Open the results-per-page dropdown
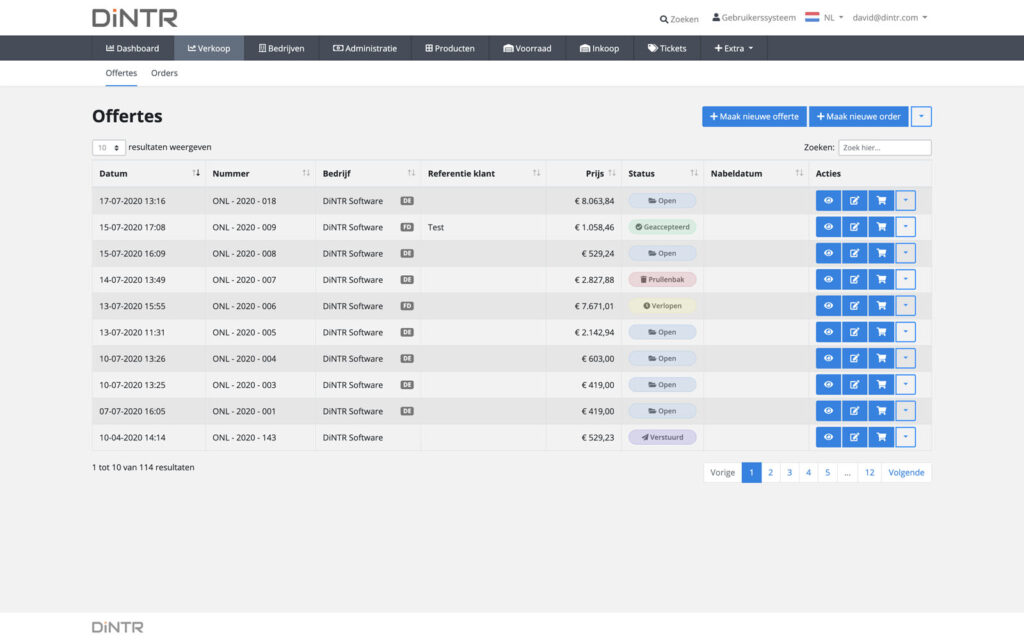Viewport: 1024px width, 640px height. point(108,147)
